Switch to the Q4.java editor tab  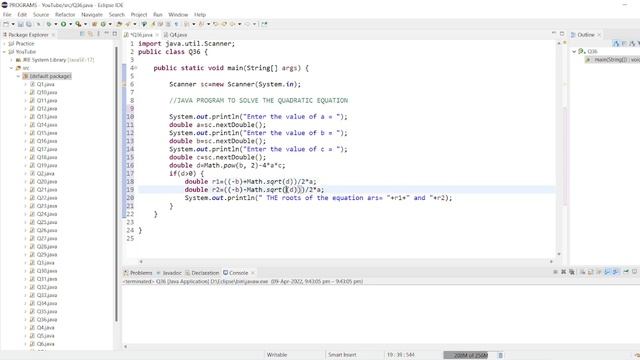[x=176, y=35]
